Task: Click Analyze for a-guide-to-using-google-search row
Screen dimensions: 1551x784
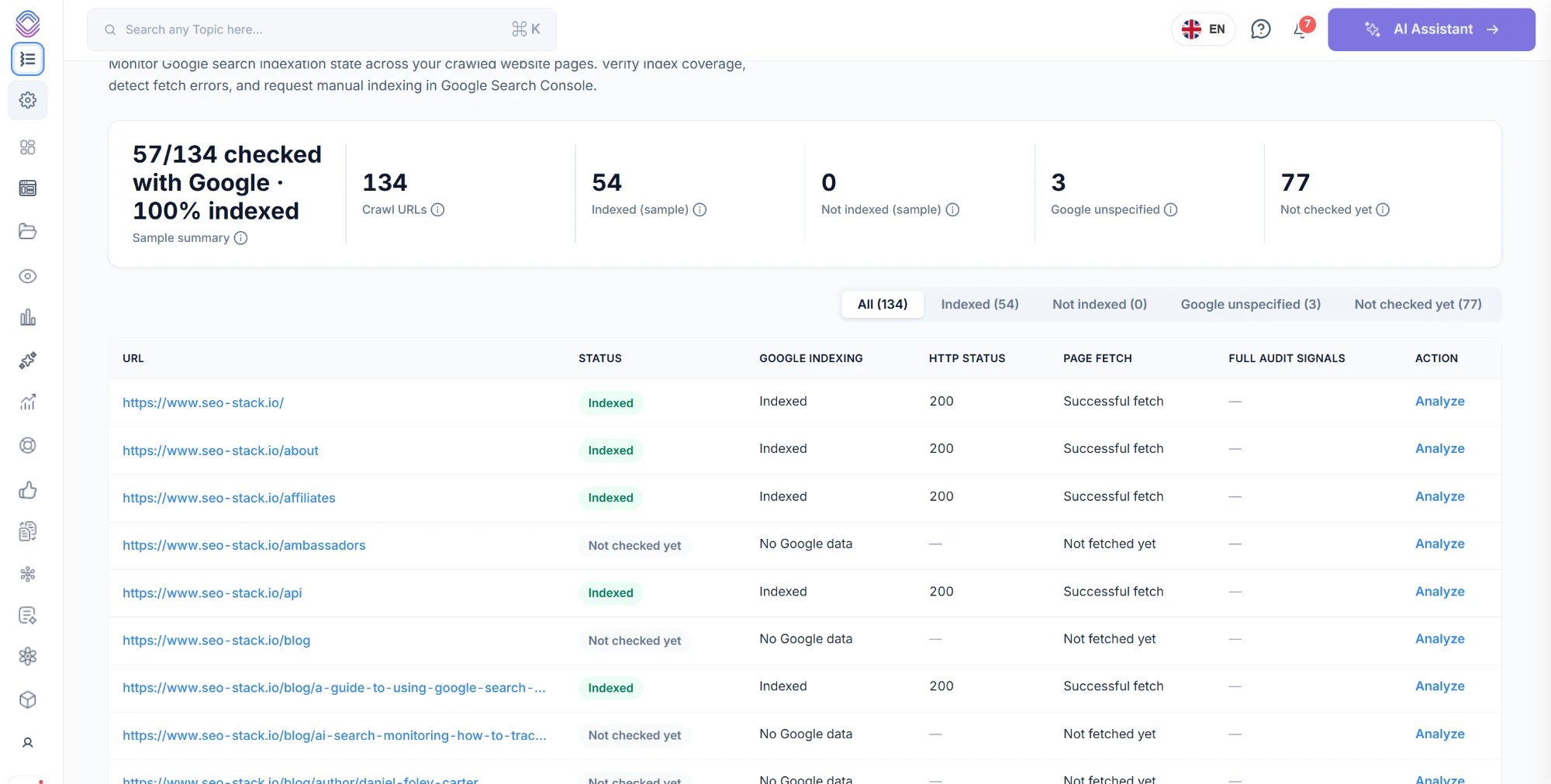Action: click(1439, 686)
